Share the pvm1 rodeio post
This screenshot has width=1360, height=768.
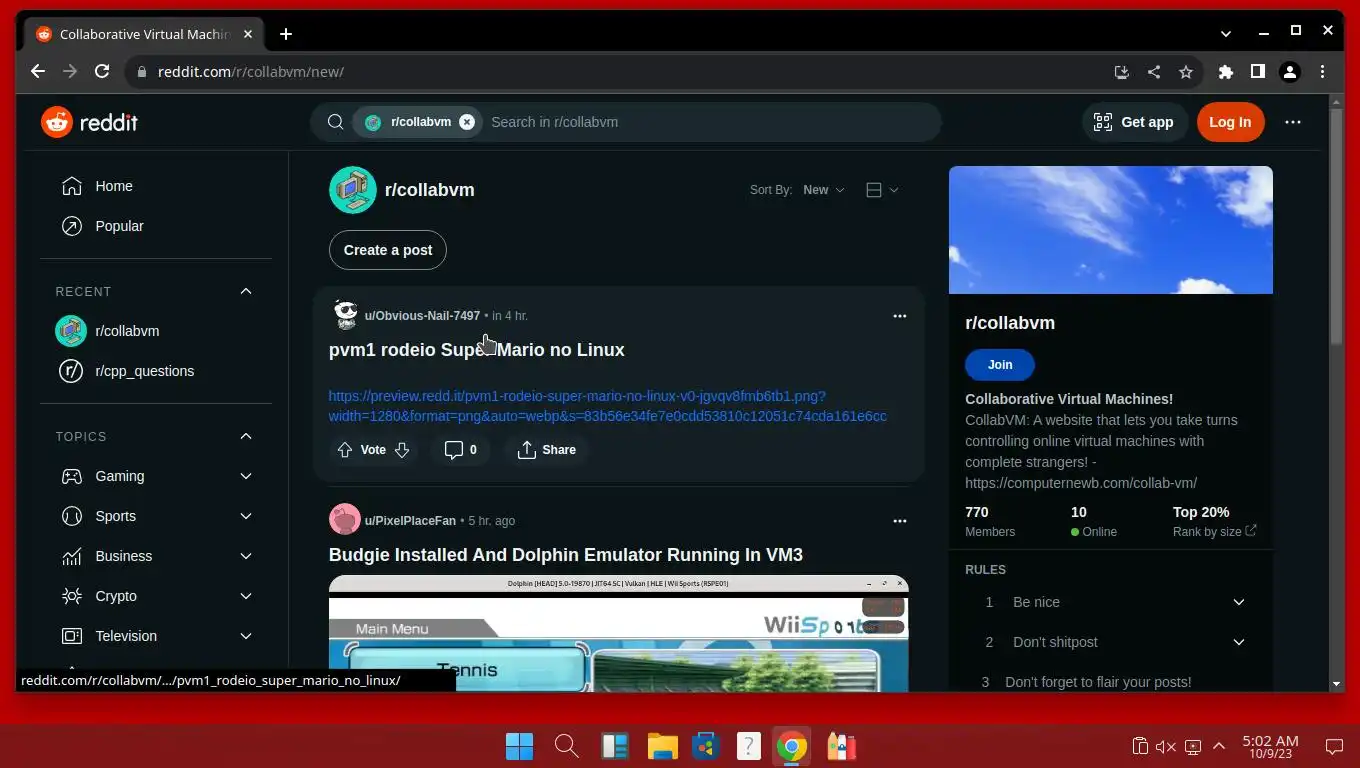pyautogui.click(x=546, y=450)
